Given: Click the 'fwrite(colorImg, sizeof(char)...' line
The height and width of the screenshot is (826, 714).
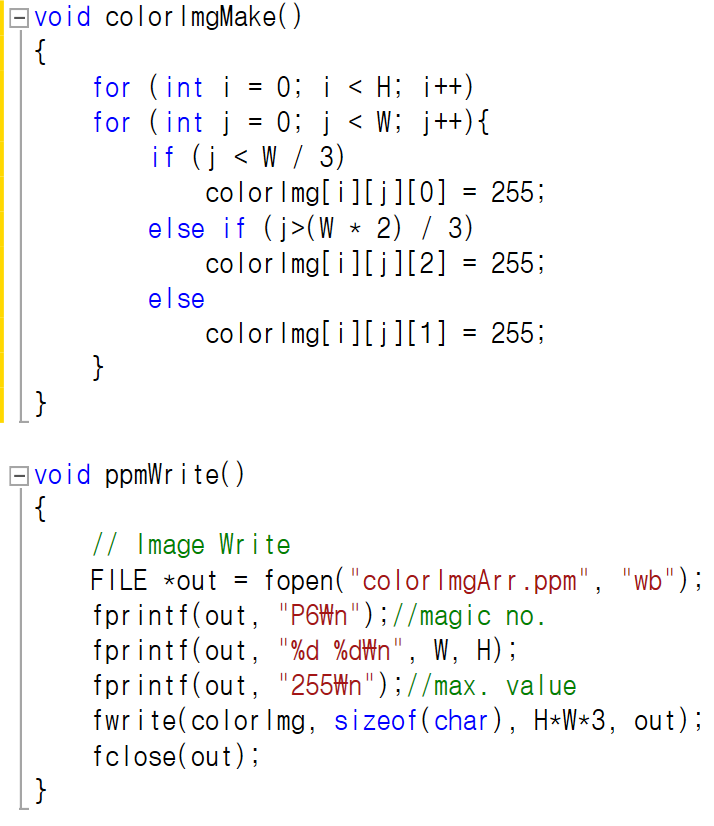Looking at the screenshot, I should point(398,721).
